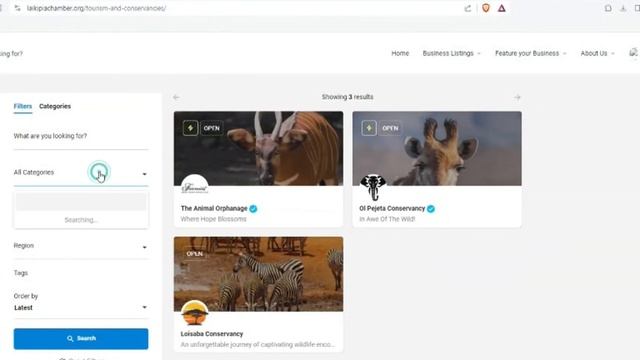Viewport: 640px width, 360px height.
Task: Click the zebras photo thumbnail
Action: (258, 274)
